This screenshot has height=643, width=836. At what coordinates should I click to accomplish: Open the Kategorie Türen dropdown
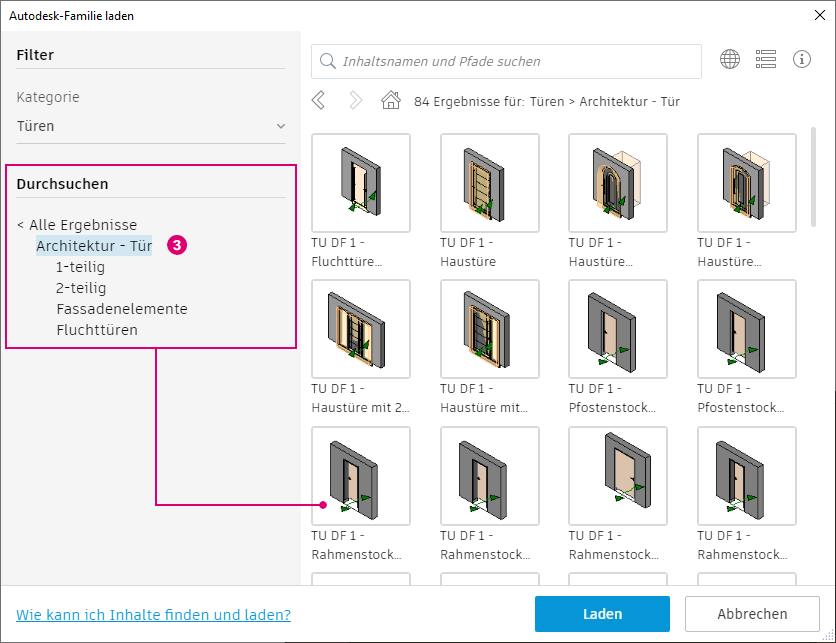click(151, 126)
